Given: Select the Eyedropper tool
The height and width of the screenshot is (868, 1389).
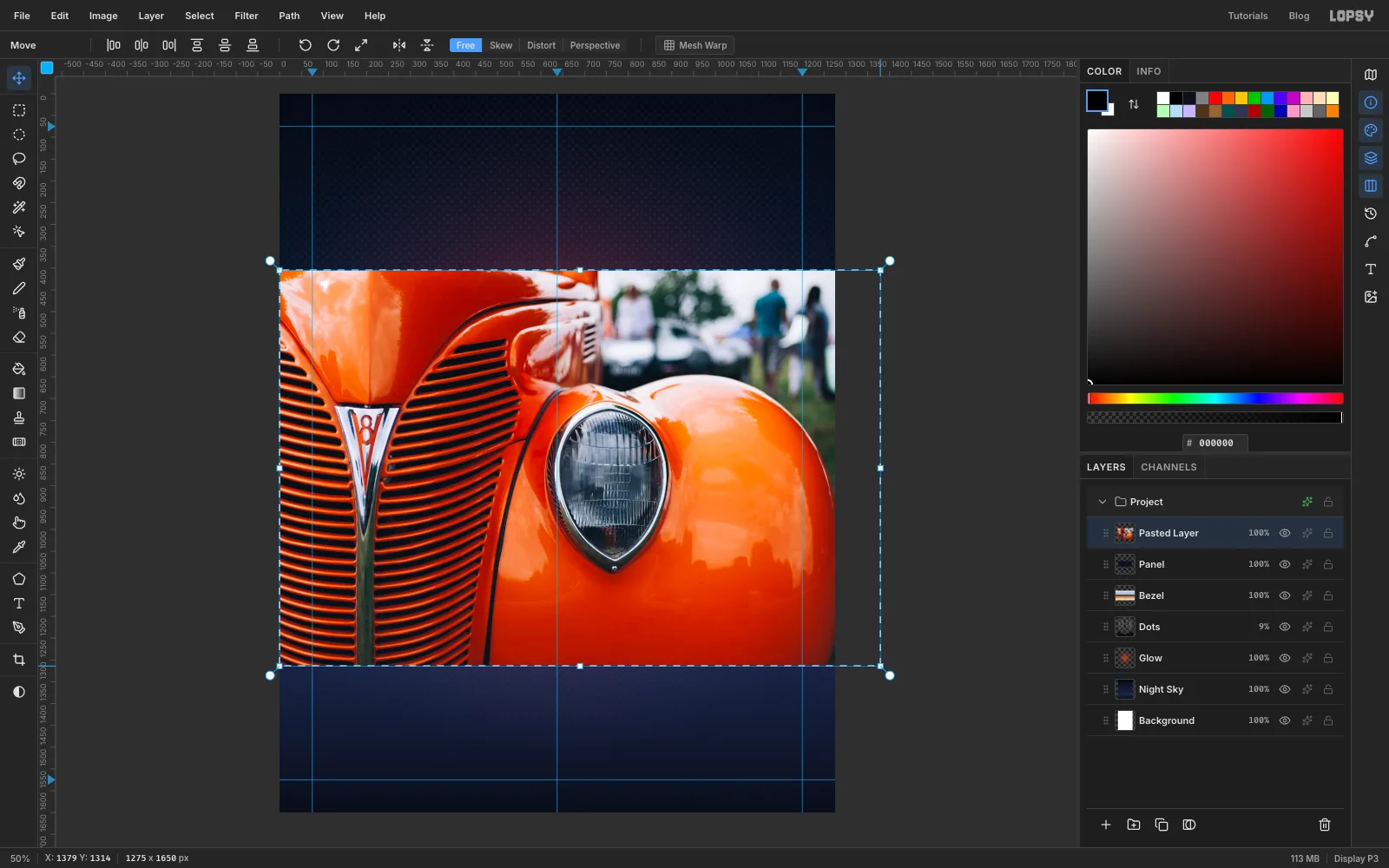Looking at the screenshot, I should [x=19, y=547].
